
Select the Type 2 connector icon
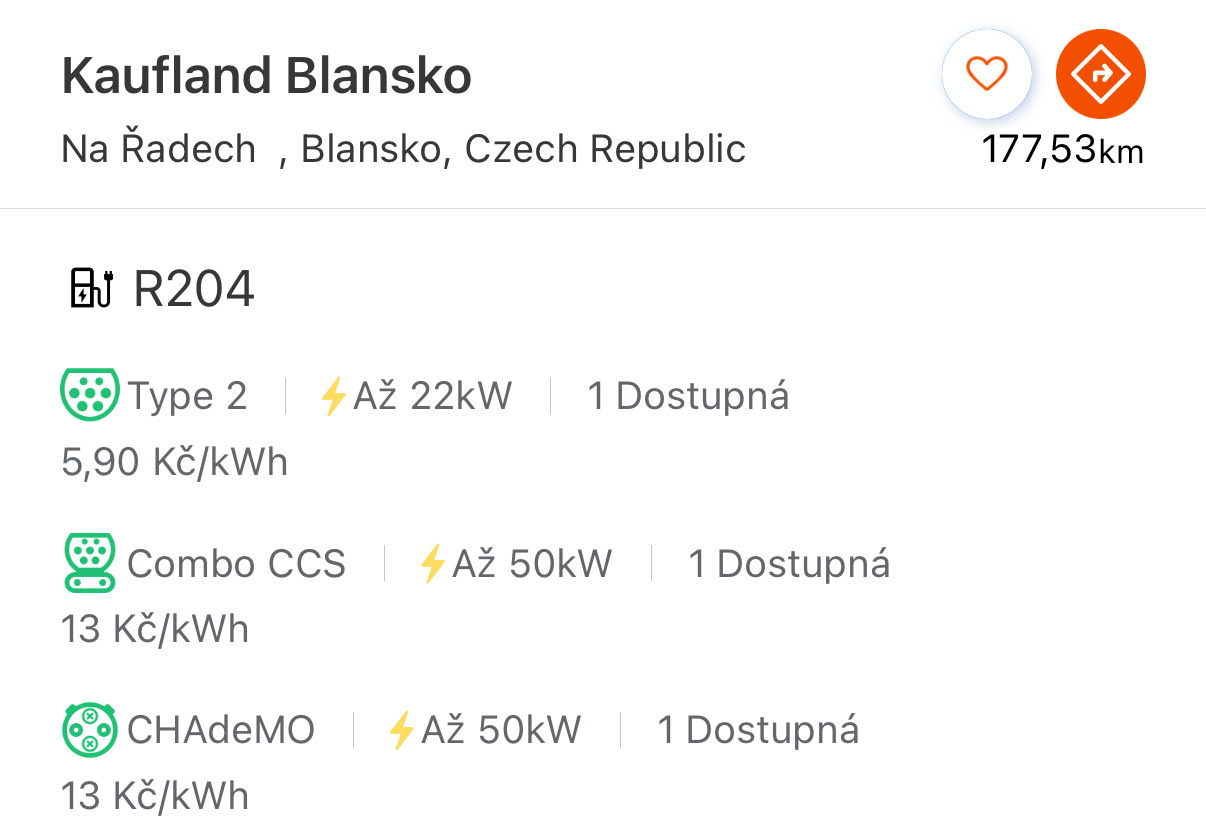[x=90, y=394]
